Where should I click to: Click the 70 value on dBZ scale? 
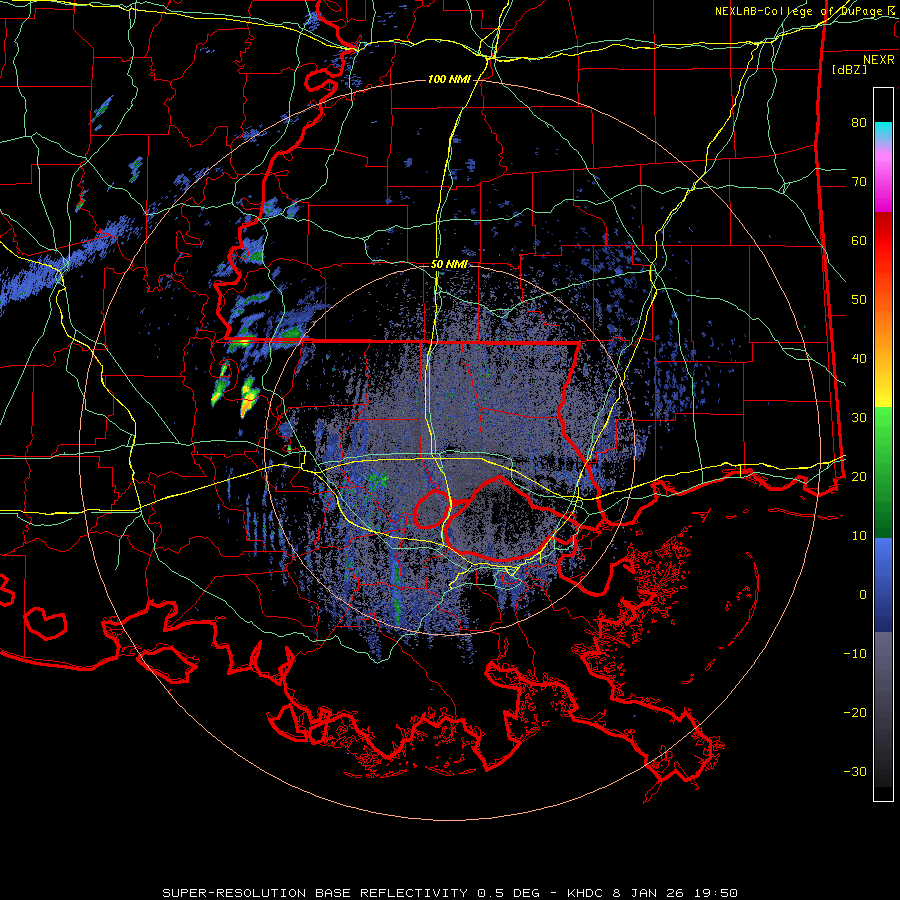coord(859,182)
